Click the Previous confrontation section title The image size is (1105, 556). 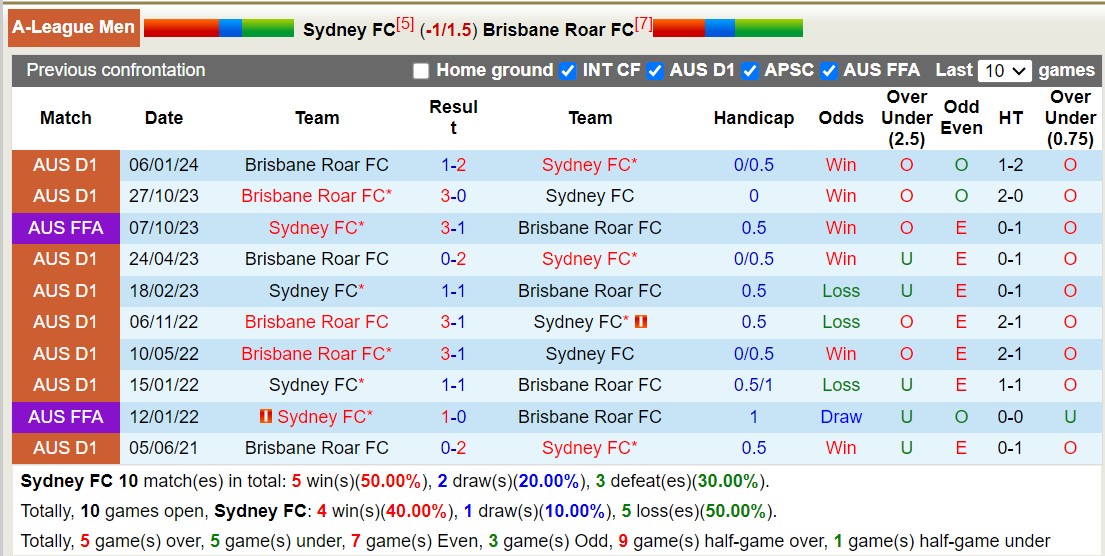click(116, 70)
